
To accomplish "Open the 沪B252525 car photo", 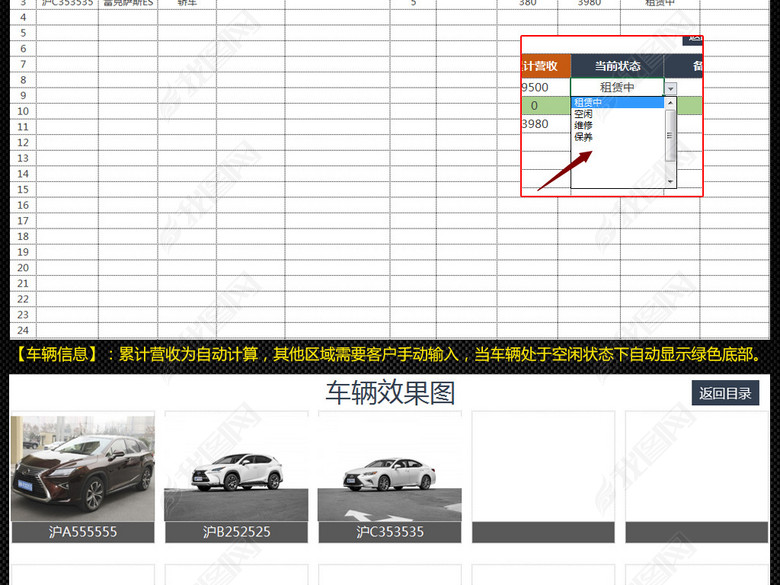I will (236, 469).
